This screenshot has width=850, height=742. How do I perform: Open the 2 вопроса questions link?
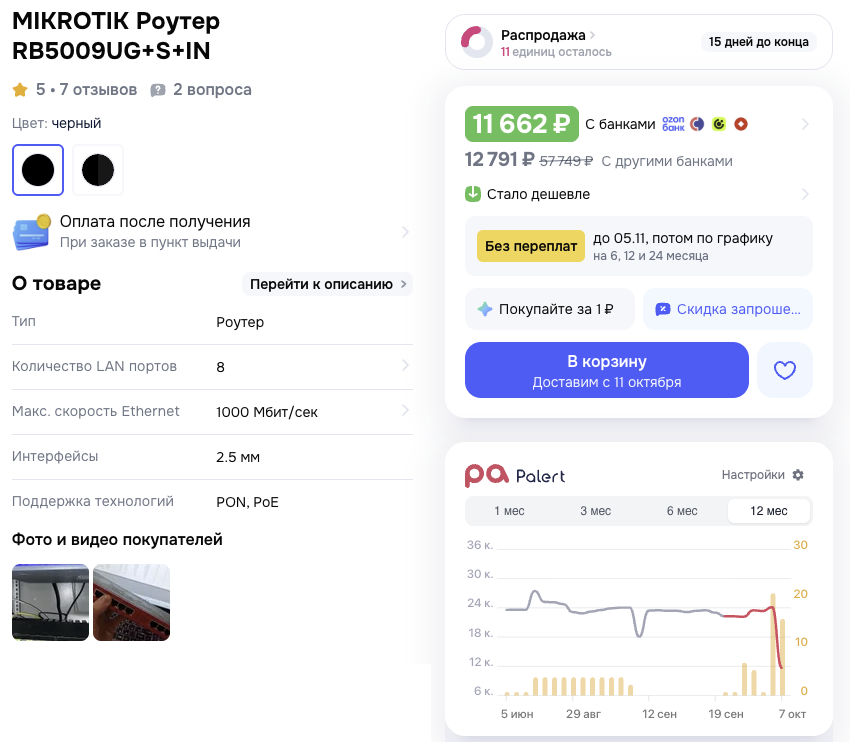[x=212, y=89]
